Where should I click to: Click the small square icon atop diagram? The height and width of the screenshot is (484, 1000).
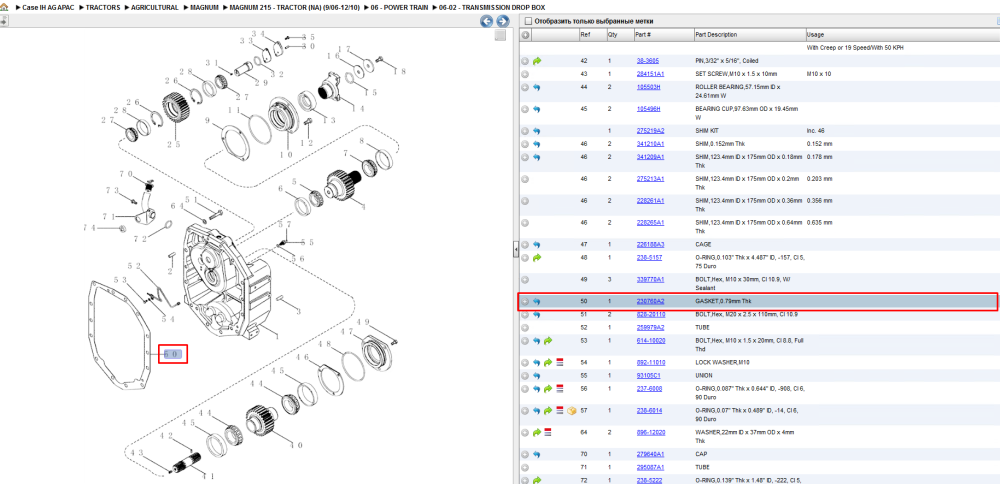click(500, 36)
